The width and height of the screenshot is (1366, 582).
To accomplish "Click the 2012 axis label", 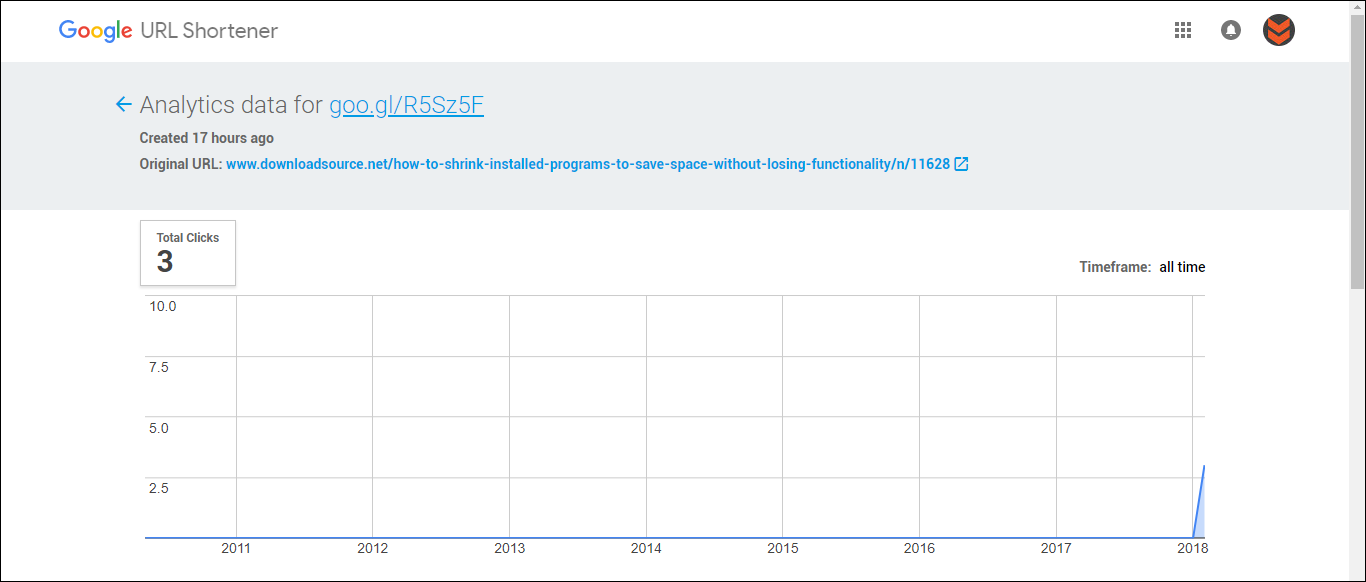I will 372,548.
